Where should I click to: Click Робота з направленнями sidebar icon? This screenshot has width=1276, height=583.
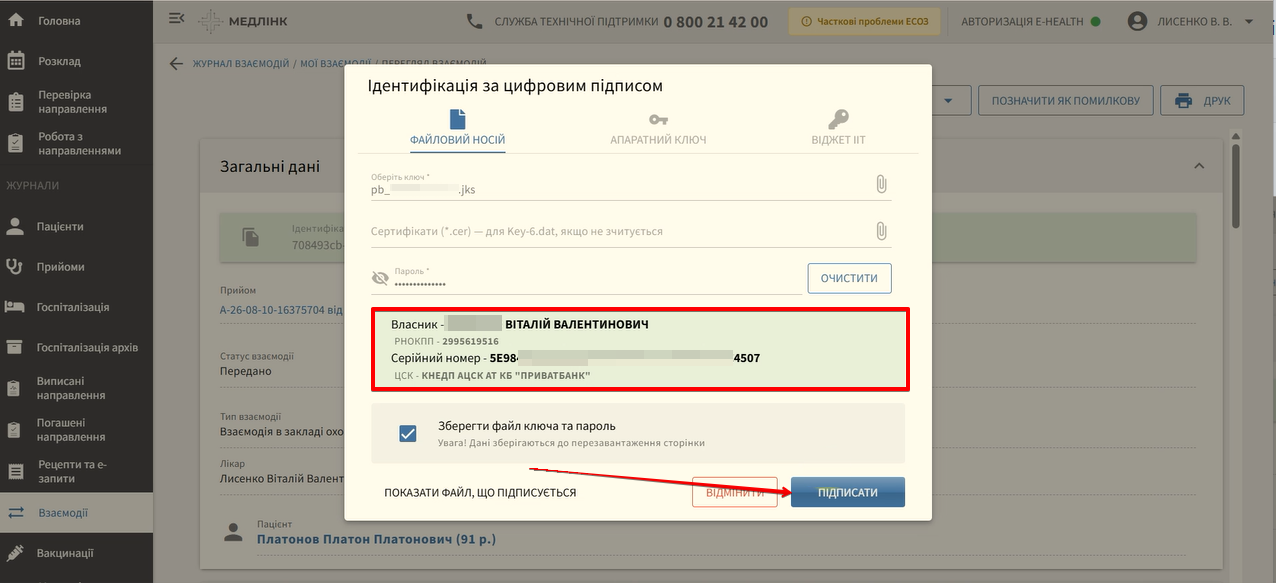(15, 144)
